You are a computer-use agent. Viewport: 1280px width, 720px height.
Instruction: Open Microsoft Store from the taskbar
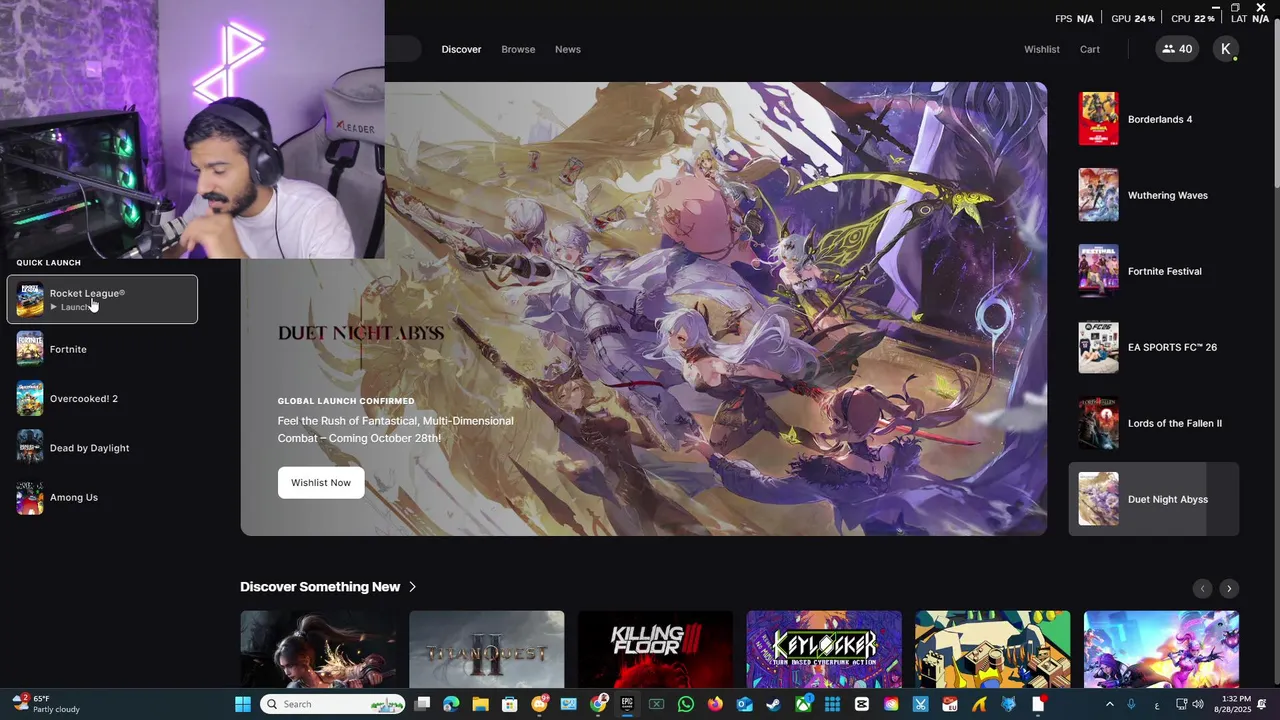[x=509, y=704]
